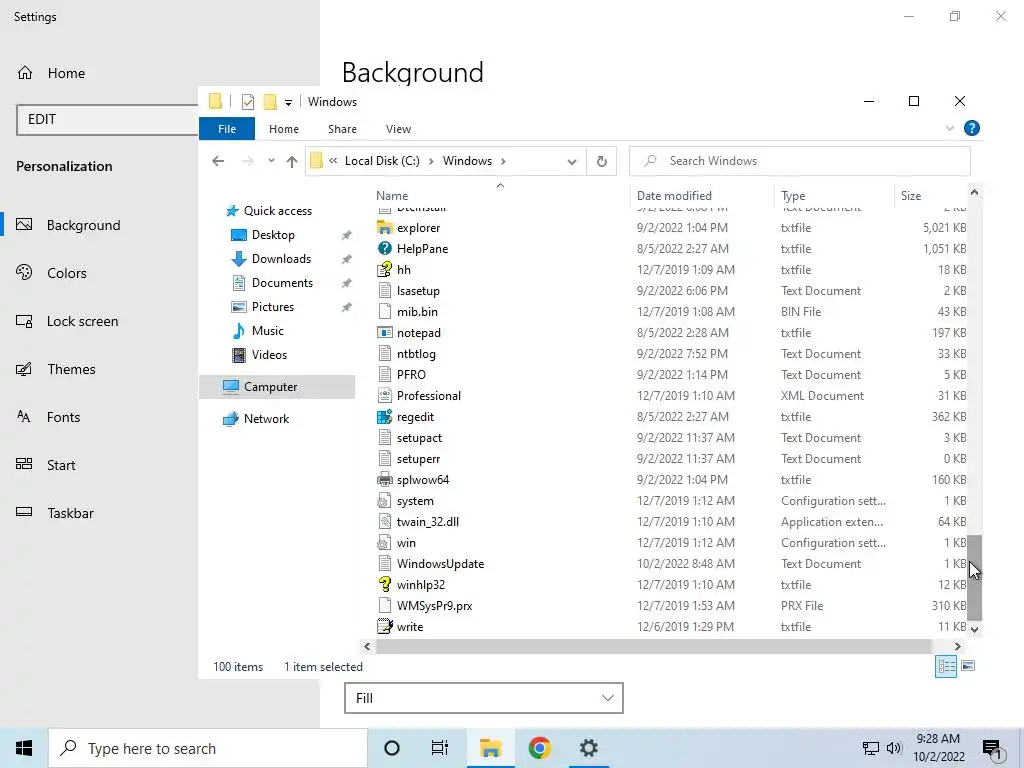Click the notepad file icon
Screen dimensions: 1024x768
tap(385, 333)
